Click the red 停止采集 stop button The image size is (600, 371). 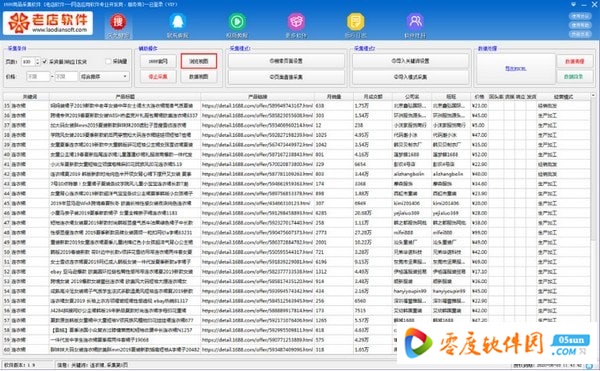click(158, 76)
